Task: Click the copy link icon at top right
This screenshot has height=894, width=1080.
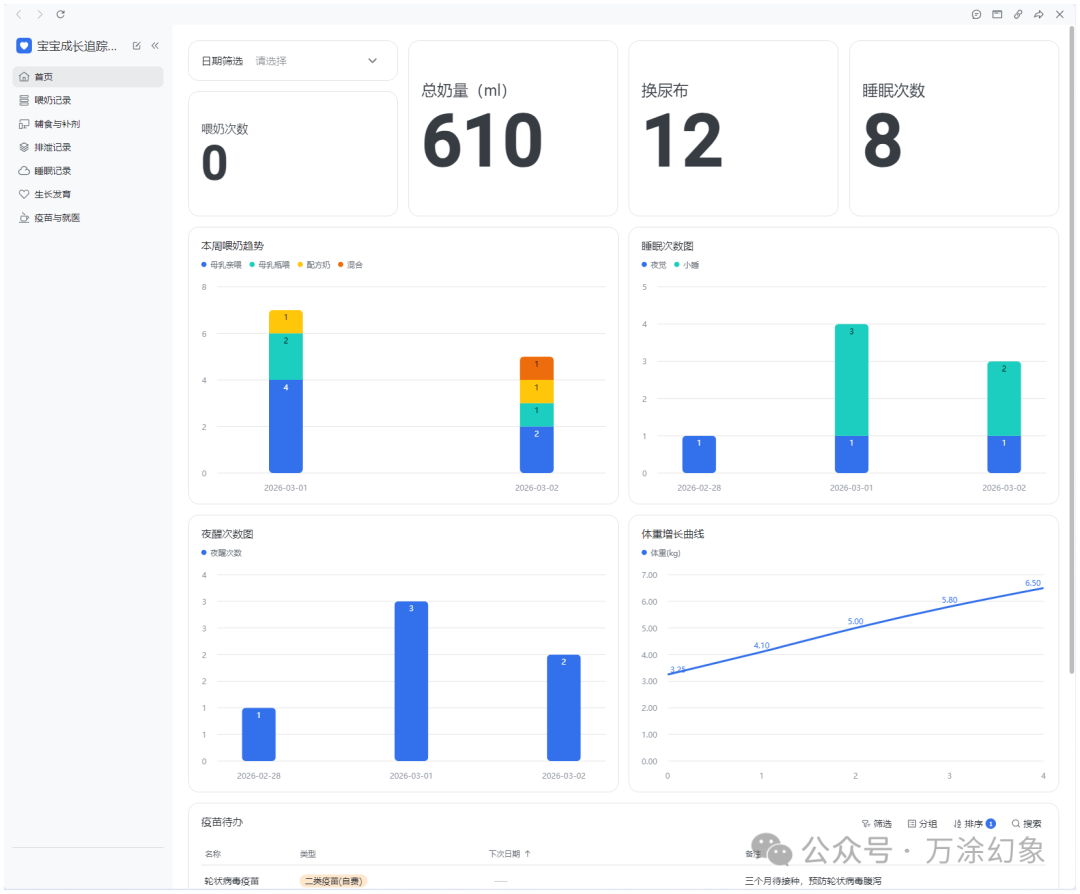Action: (x=1018, y=14)
